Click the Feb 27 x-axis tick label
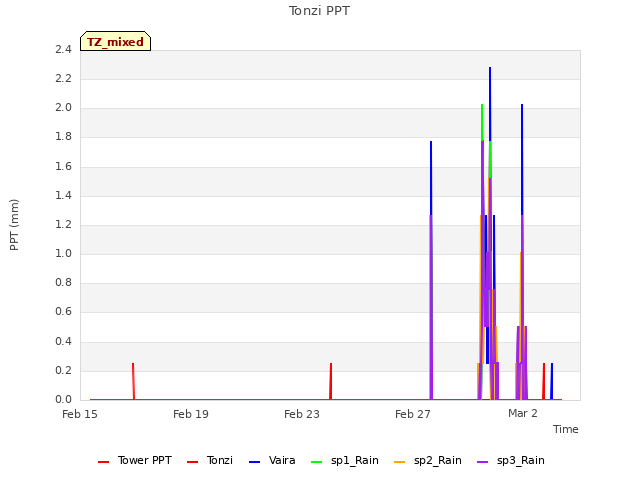Viewport: 640px width, 480px height. [x=413, y=414]
